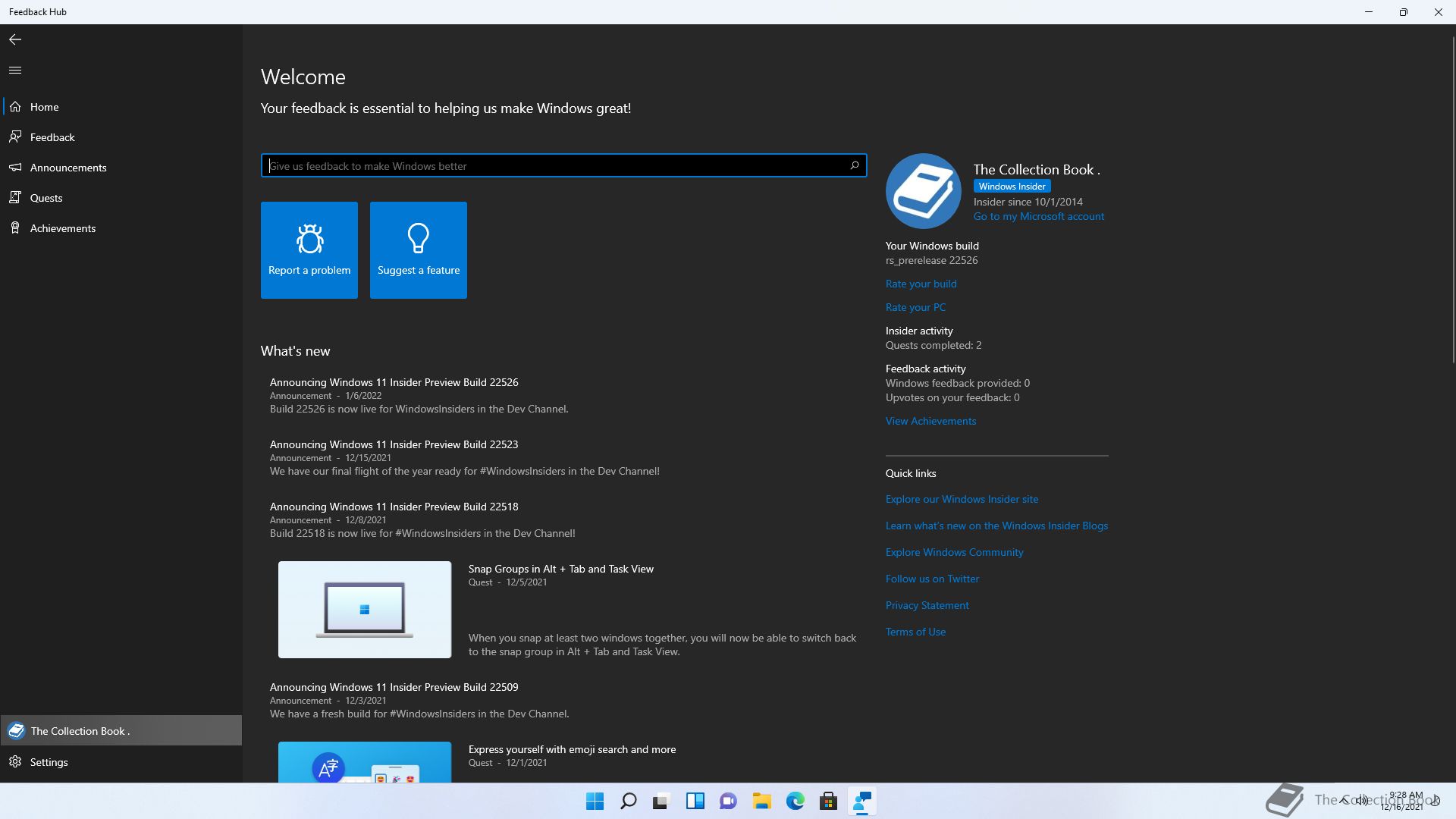Click Rate your build link
1456x819 pixels.
(x=921, y=284)
